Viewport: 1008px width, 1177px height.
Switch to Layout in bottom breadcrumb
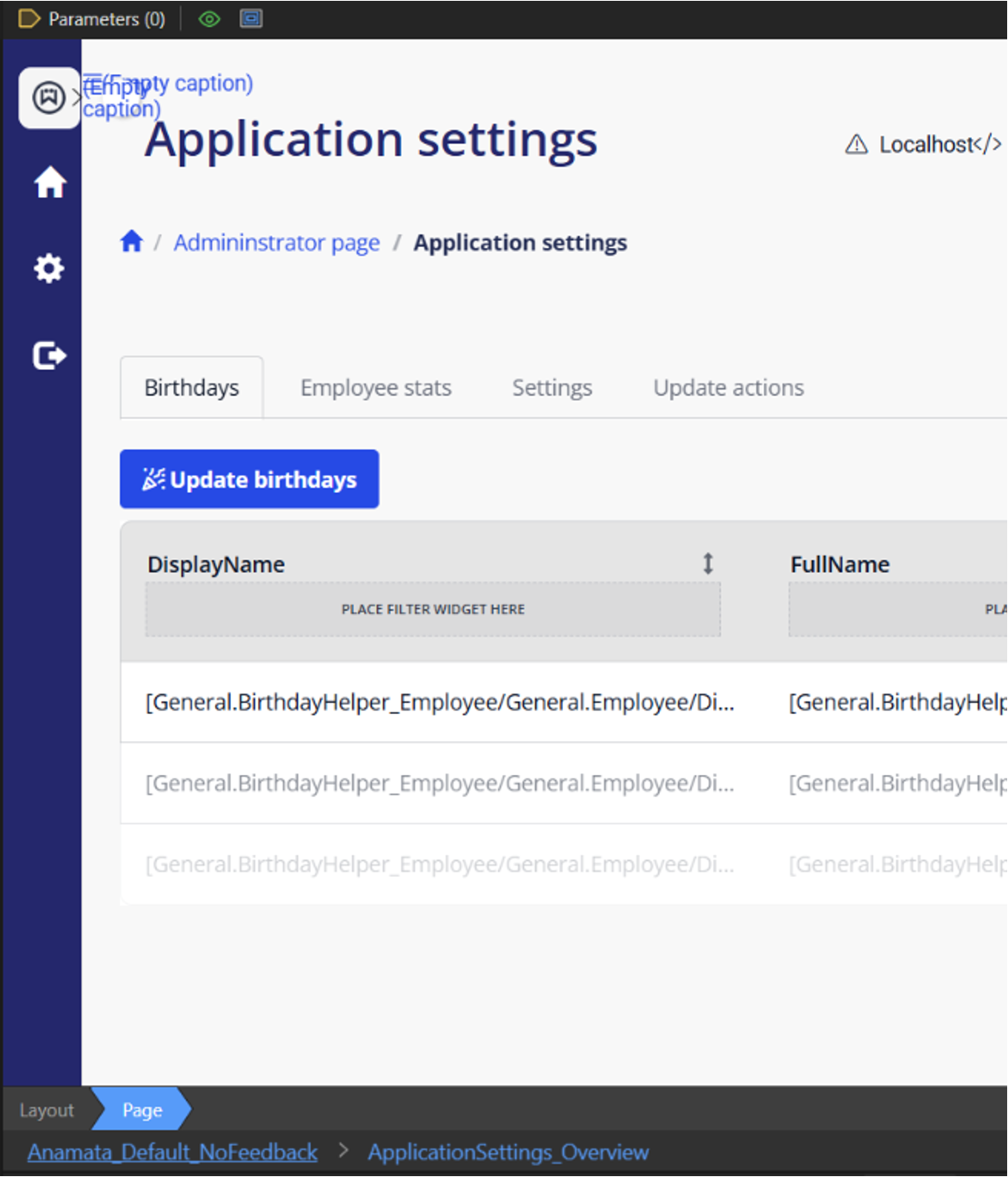click(46, 1110)
